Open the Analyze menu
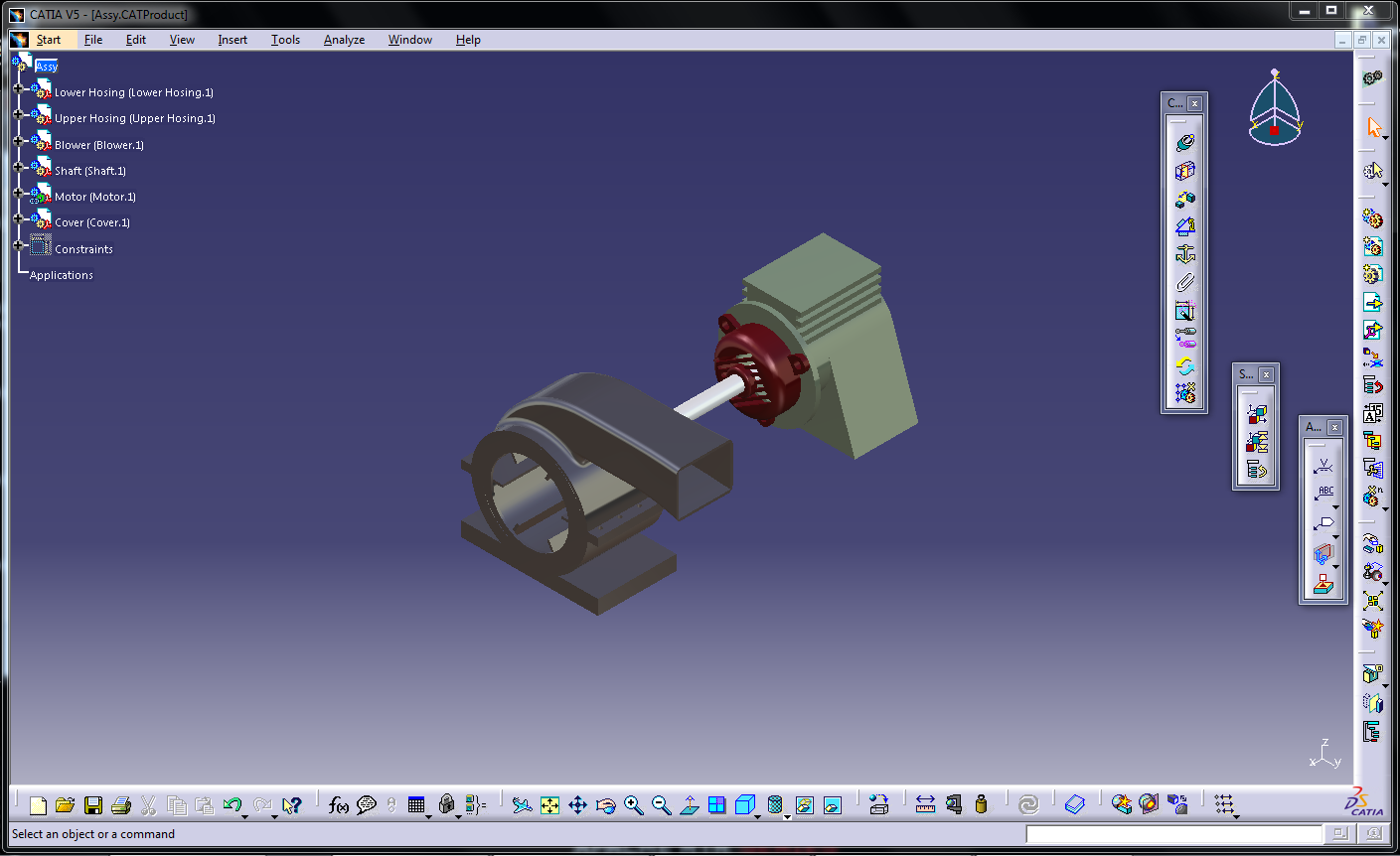 coord(344,40)
